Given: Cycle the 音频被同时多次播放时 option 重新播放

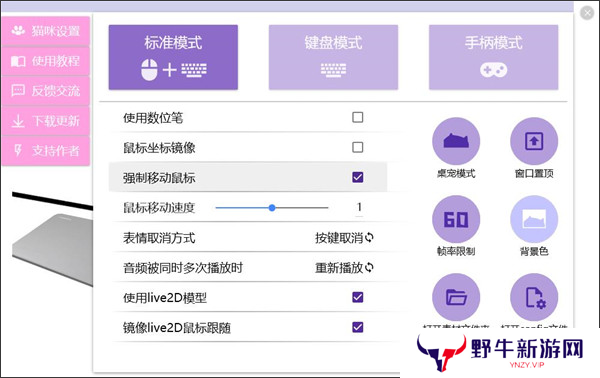Looking at the screenshot, I should click(344, 267).
